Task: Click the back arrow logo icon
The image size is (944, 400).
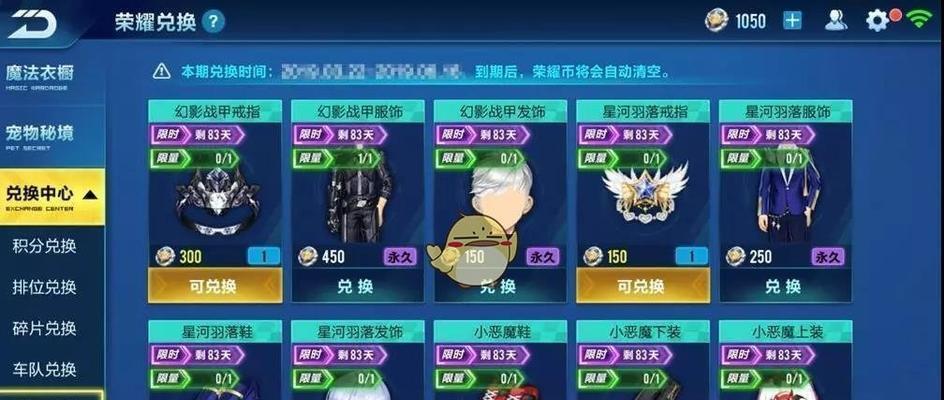Action: 34,24
